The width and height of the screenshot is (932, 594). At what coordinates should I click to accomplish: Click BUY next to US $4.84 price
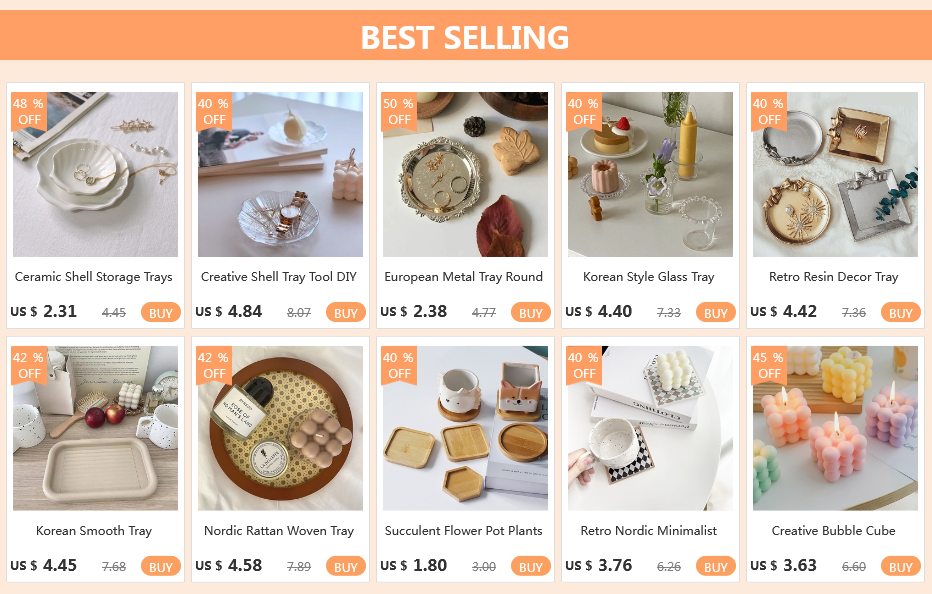pos(345,313)
